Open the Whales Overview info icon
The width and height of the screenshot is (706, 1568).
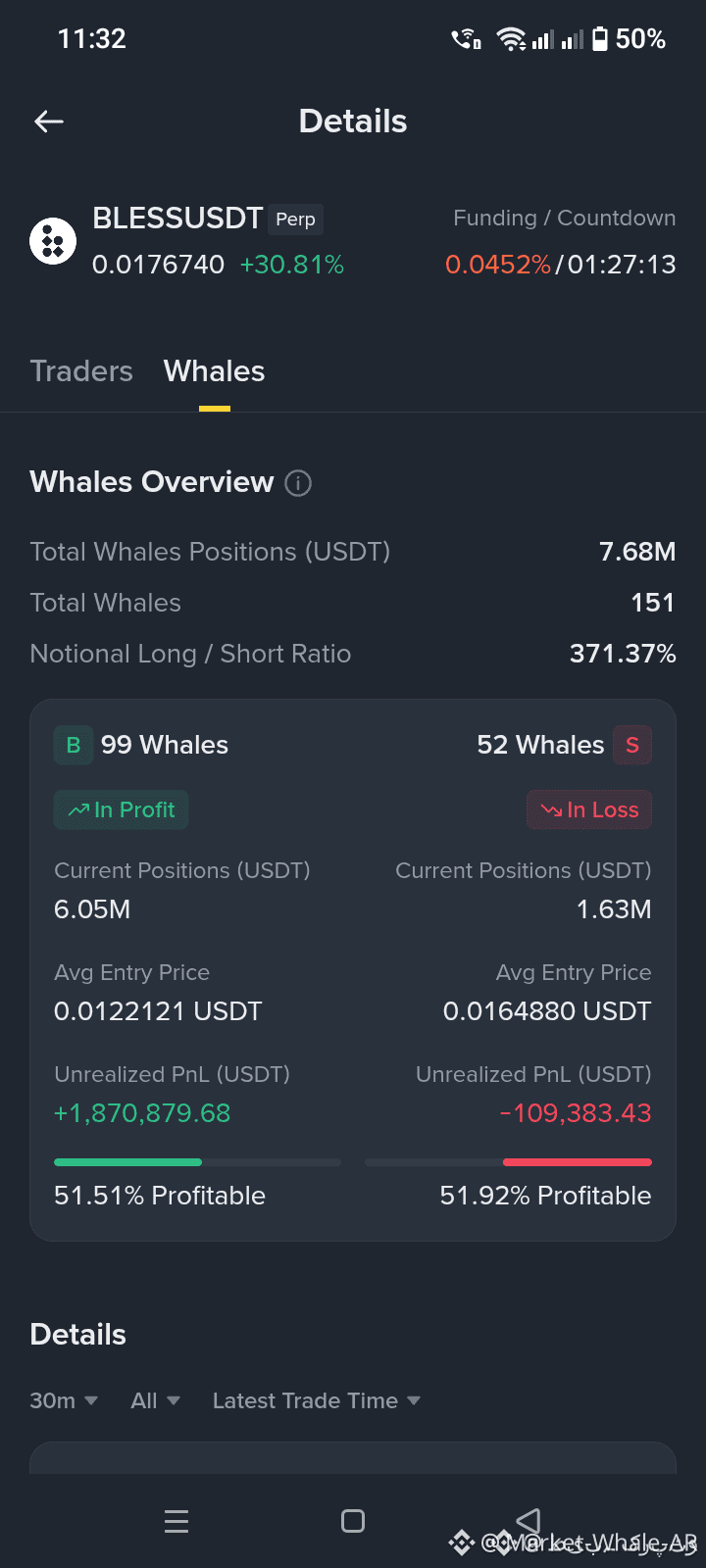[x=298, y=483]
